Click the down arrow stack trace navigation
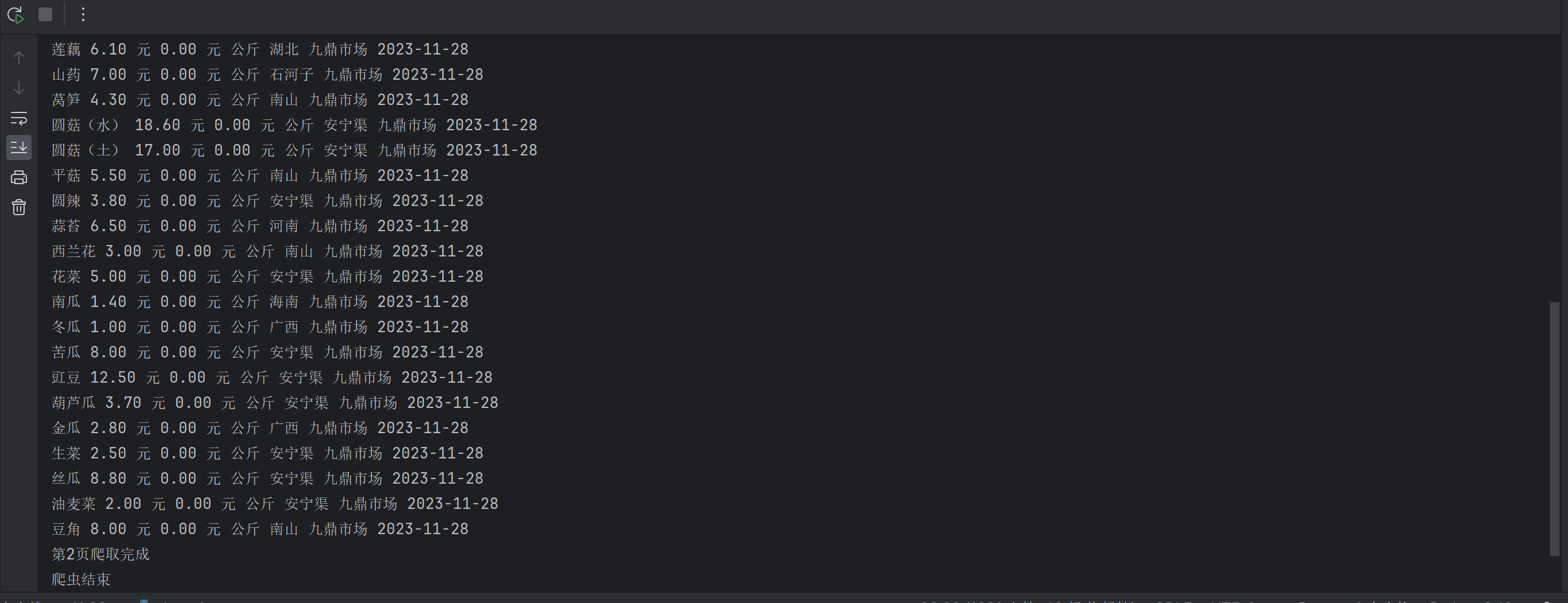 click(x=19, y=88)
